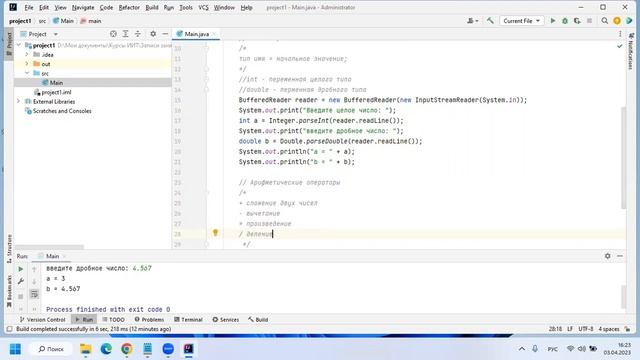Open the orange IDE updates icon
This screenshot has height=360, width=640.
pyautogui.click(x=617, y=20)
